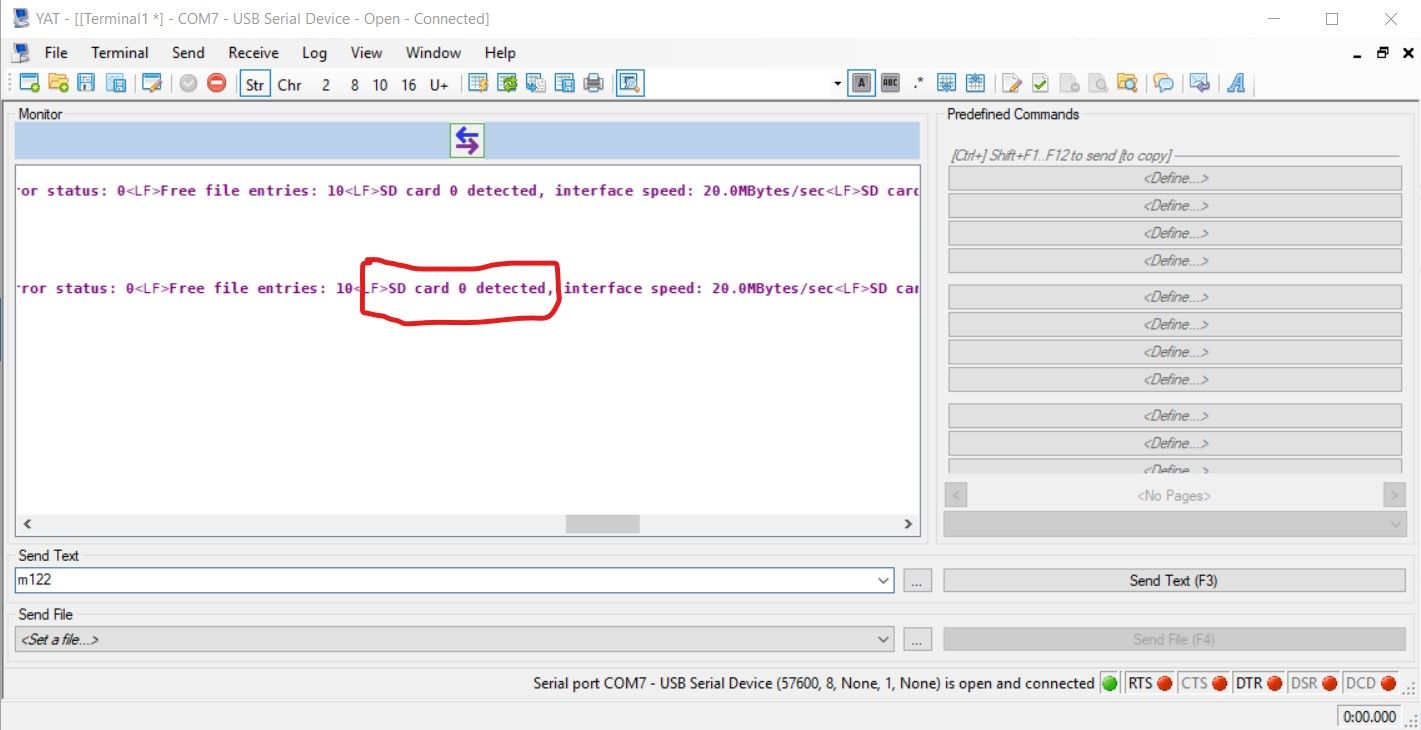
Task: Create a new terminal from toolbar
Action: (x=29, y=84)
